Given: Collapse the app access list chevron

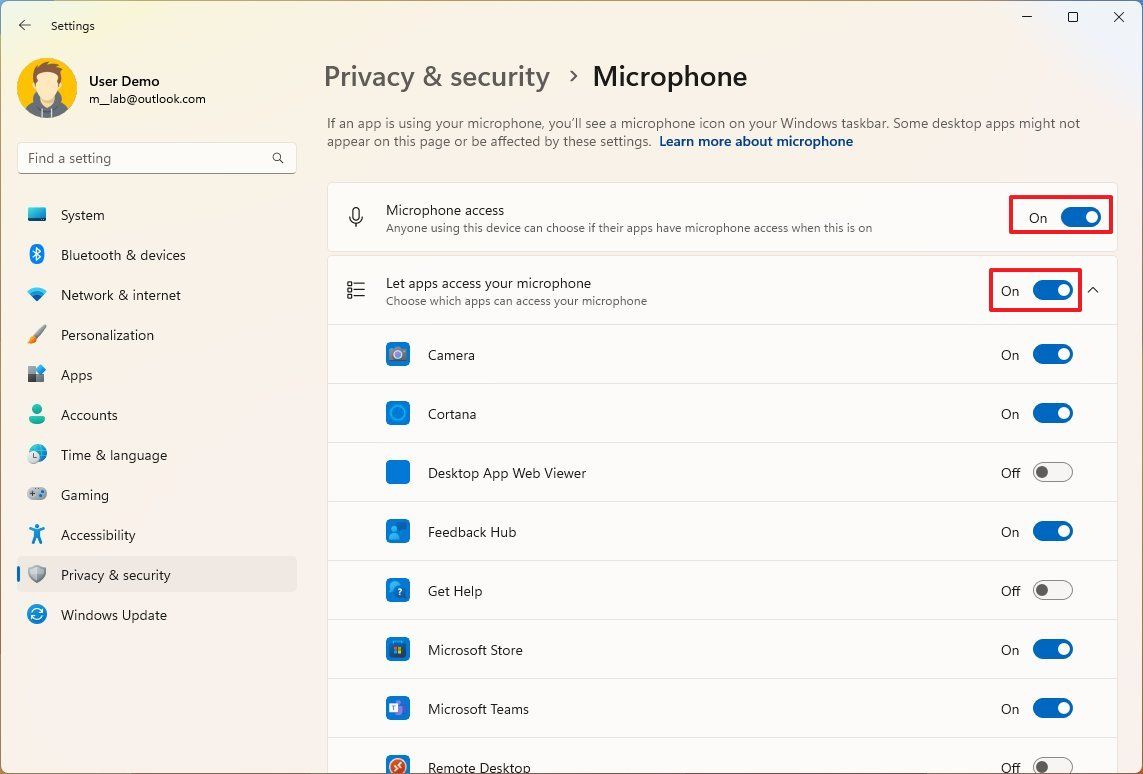Looking at the screenshot, I should tap(1093, 290).
